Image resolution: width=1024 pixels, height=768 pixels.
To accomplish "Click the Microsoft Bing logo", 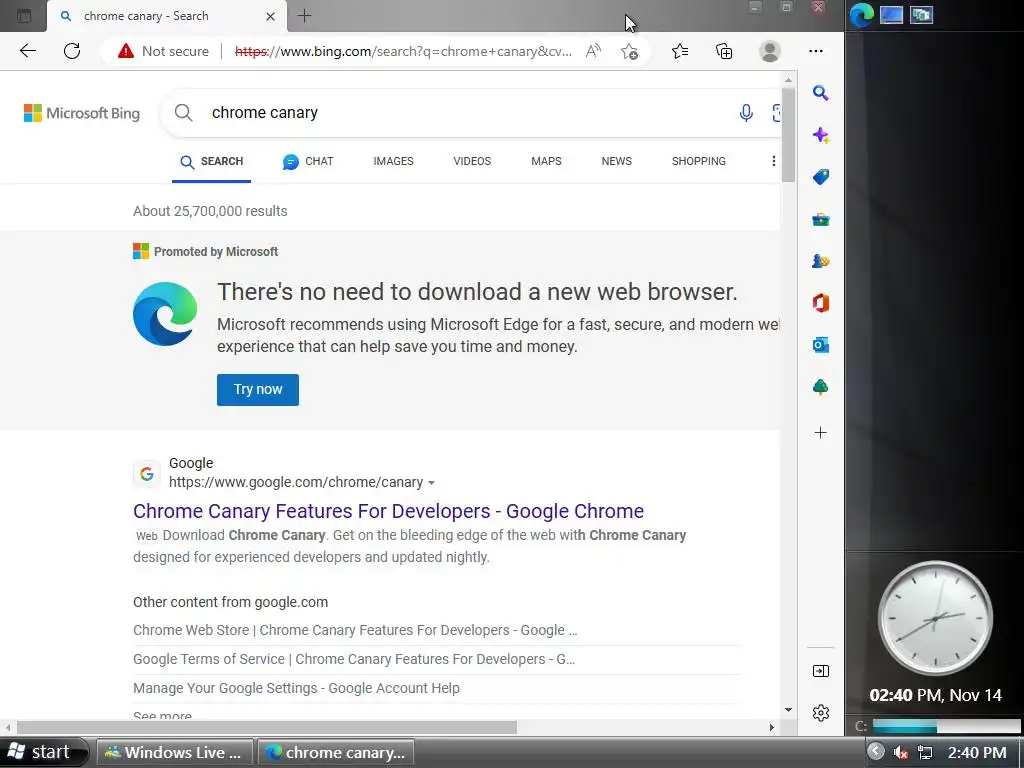I will (x=82, y=113).
